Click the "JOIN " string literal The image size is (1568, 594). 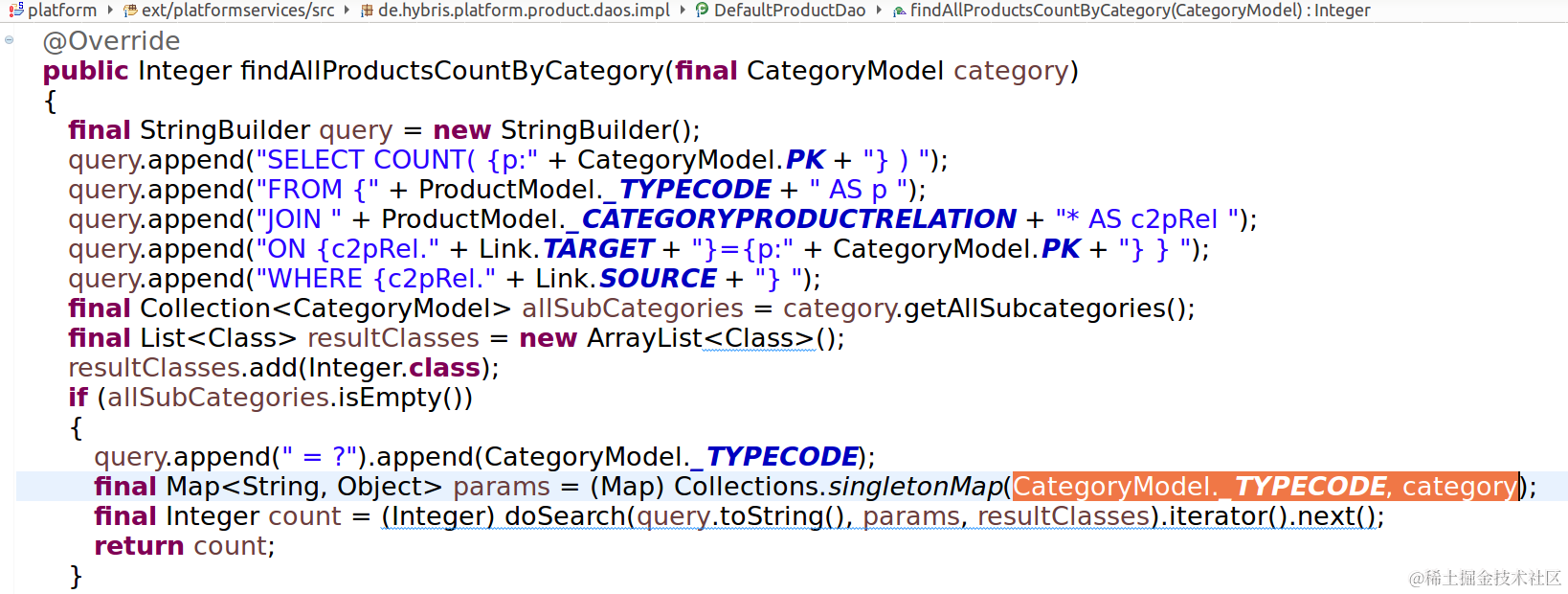[x=299, y=219]
